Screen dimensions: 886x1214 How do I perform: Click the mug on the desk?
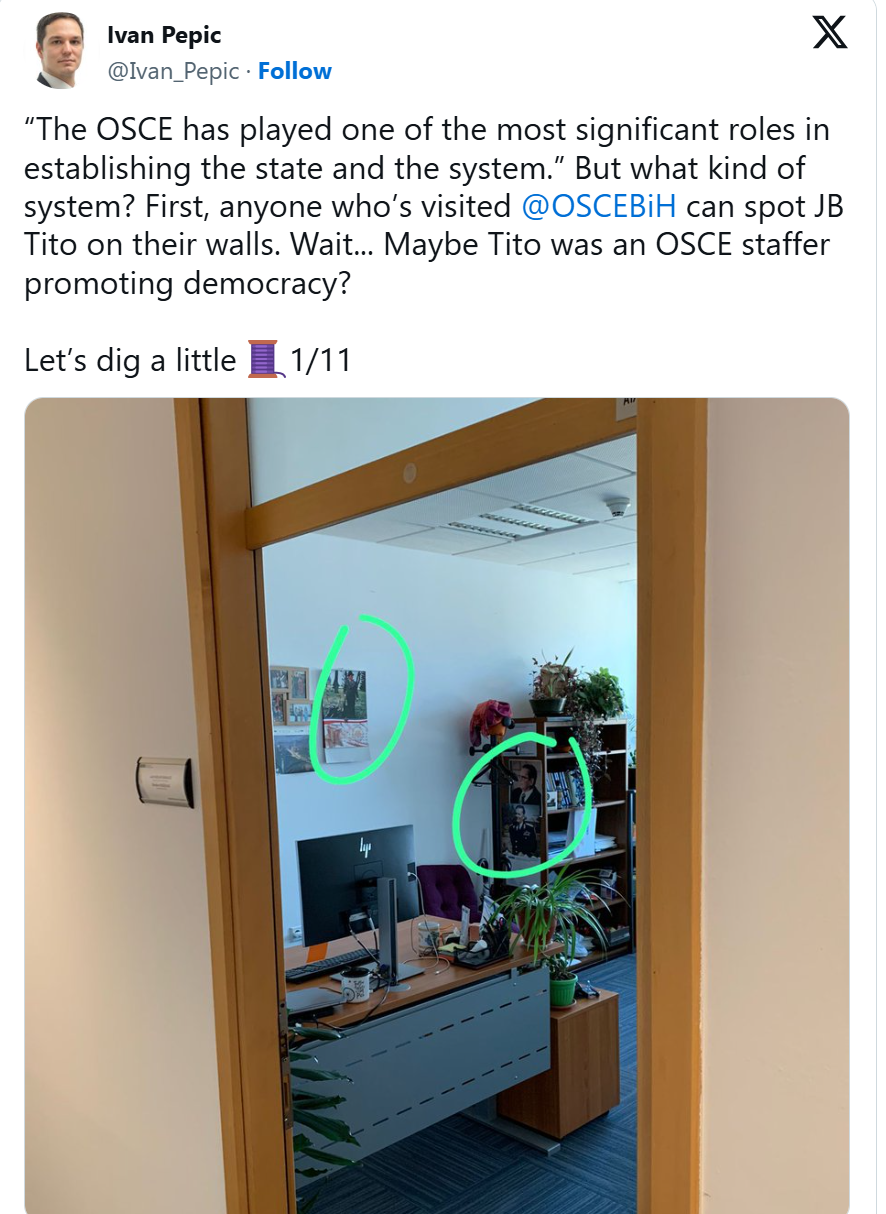pyautogui.click(x=354, y=985)
